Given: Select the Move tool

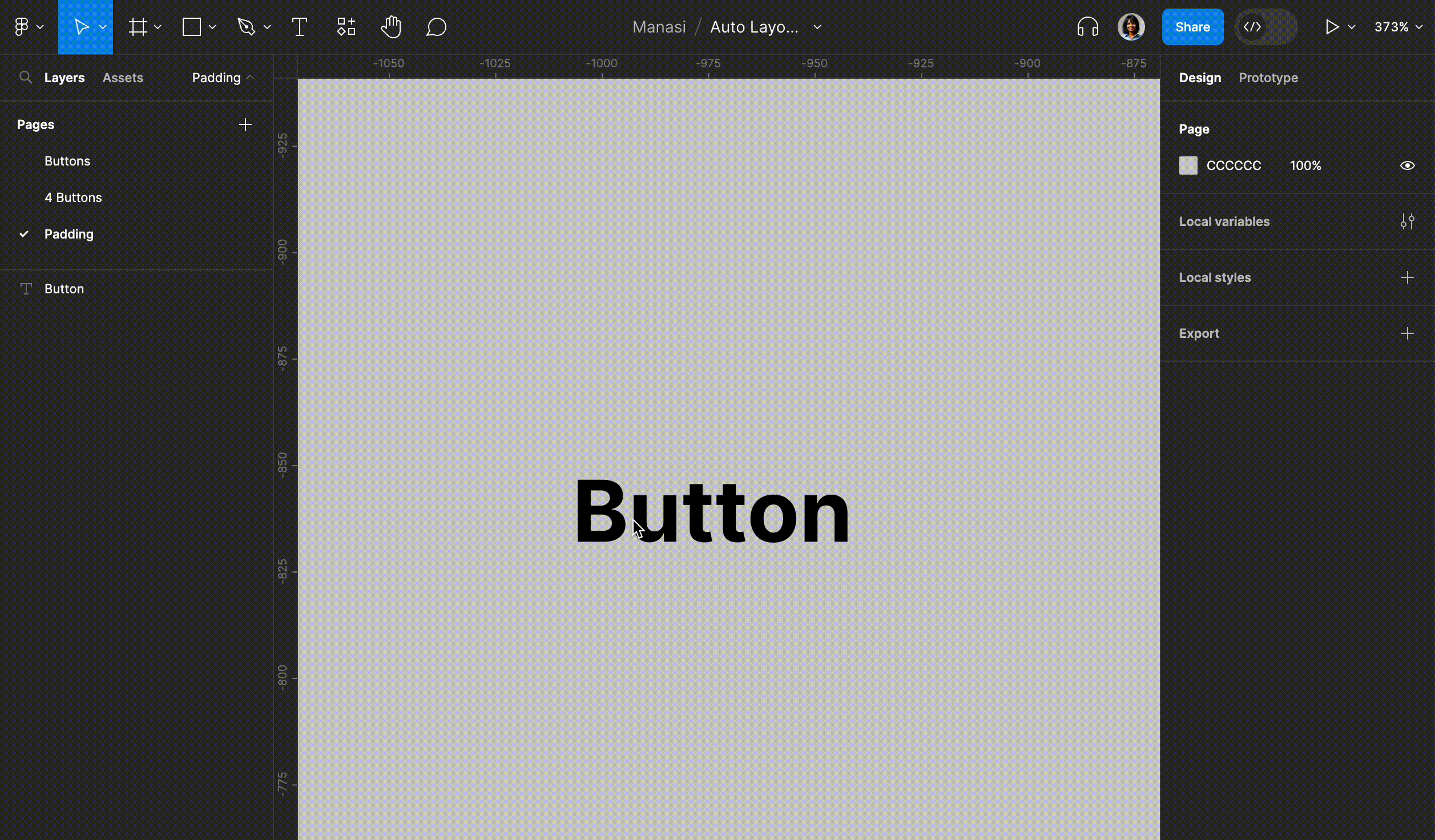Looking at the screenshot, I should tap(81, 27).
